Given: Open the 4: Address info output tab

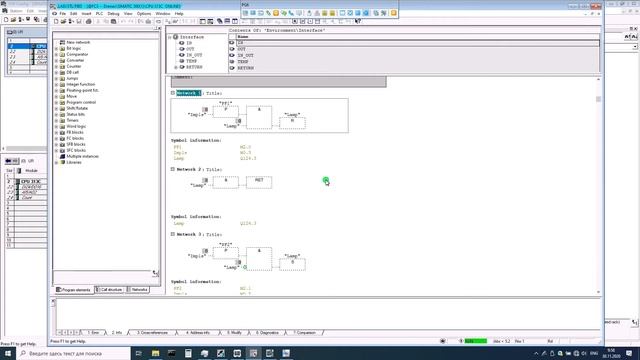Looking at the screenshot, I should pos(198,333).
